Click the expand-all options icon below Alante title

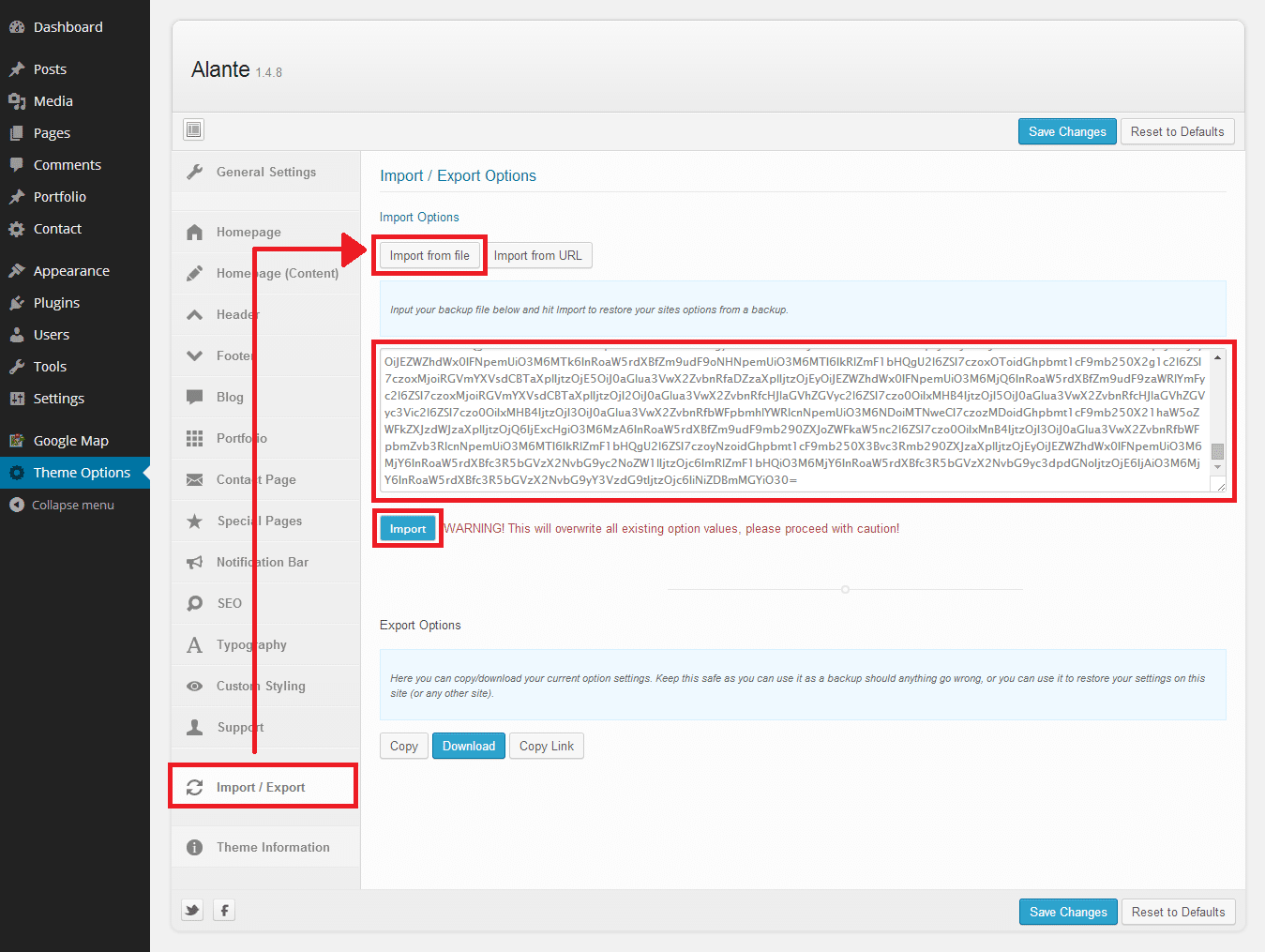click(194, 129)
